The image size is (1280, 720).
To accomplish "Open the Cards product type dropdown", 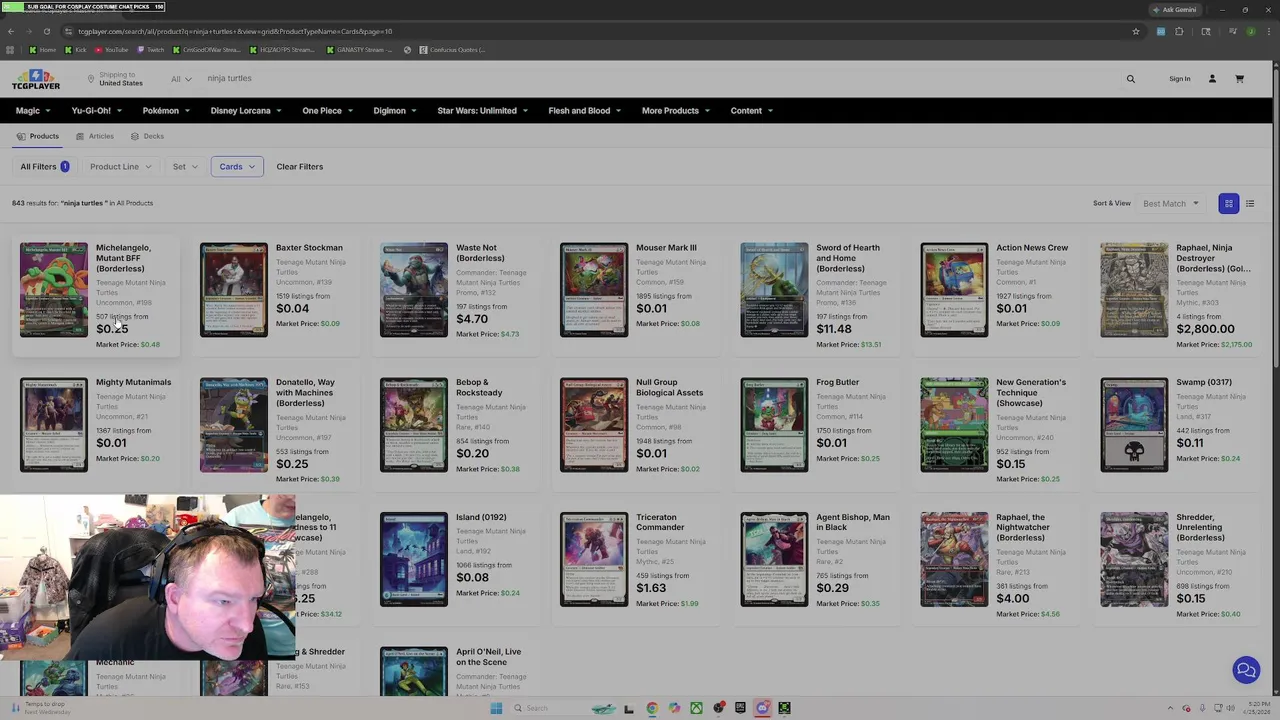I will click(x=237, y=167).
